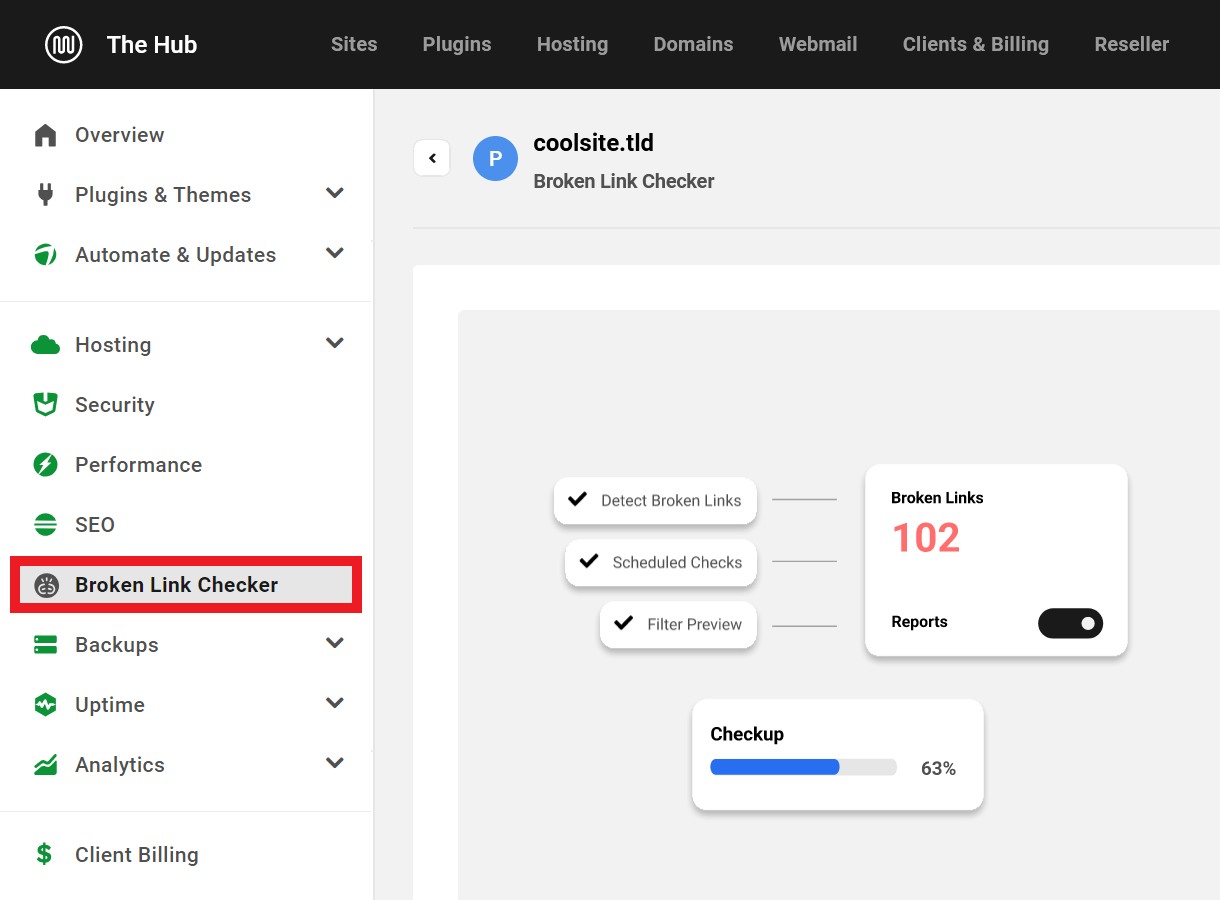Toggle the Reports switch on the card

(x=1070, y=623)
